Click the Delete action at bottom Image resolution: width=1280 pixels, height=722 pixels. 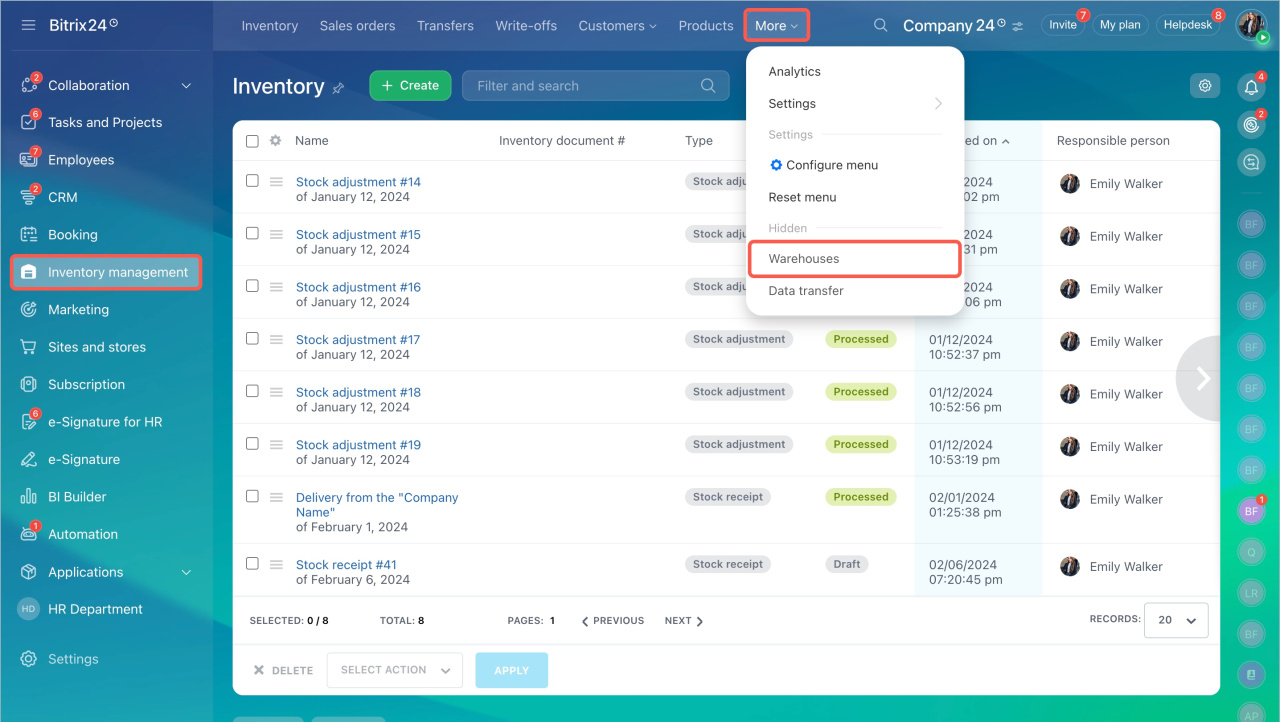[283, 670]
